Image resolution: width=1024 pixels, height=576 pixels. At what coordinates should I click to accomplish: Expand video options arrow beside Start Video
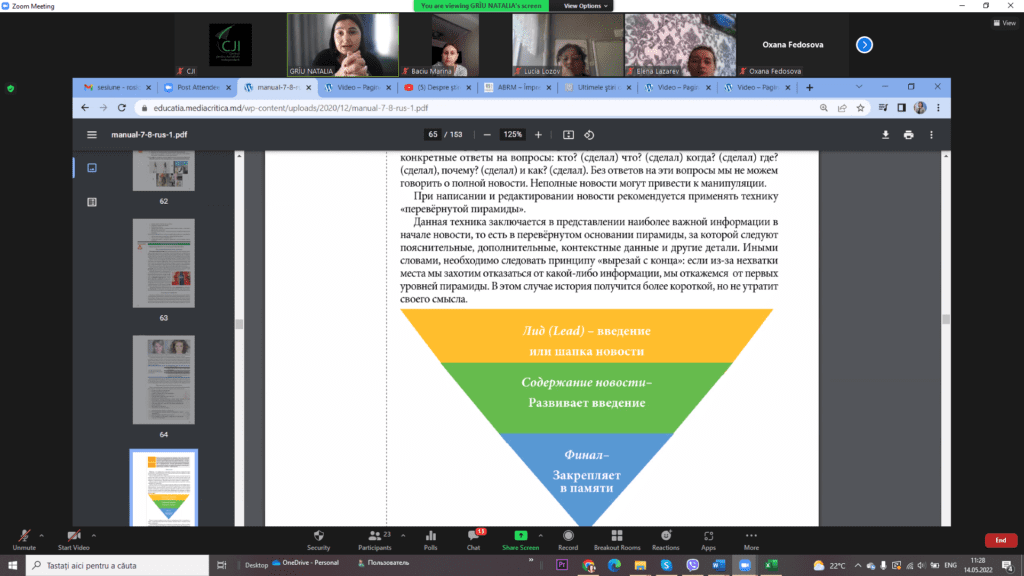pos(96,534)
